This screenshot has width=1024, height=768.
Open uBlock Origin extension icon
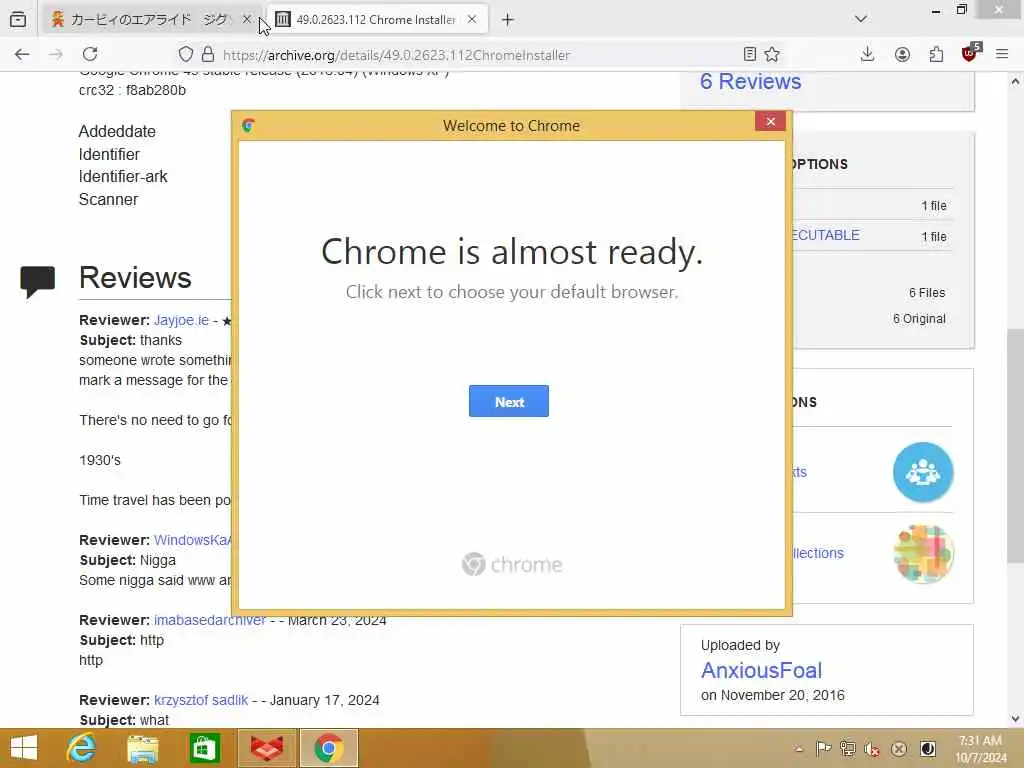pos(970,53)
